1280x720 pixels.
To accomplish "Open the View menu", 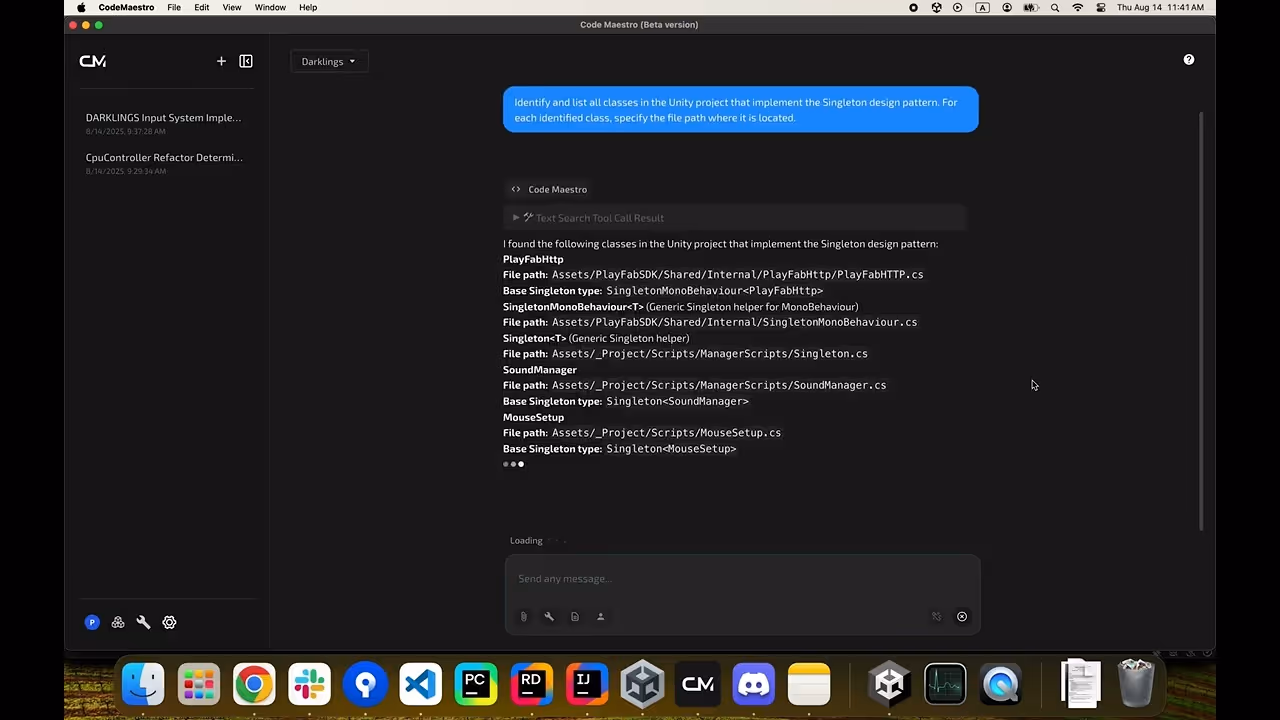I will [x=232, y=7].
